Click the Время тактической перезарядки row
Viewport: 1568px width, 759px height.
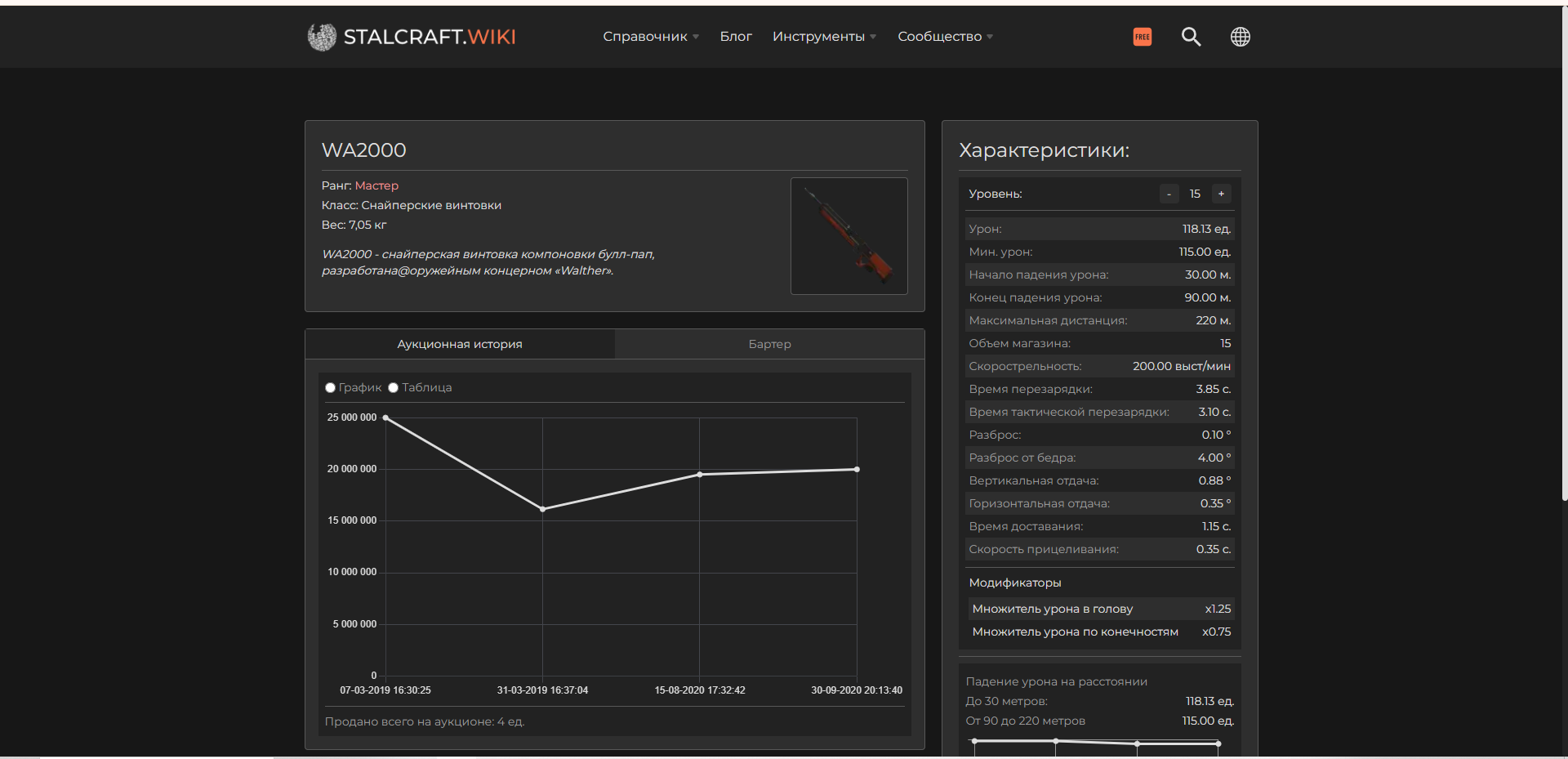pos(1099,412)
